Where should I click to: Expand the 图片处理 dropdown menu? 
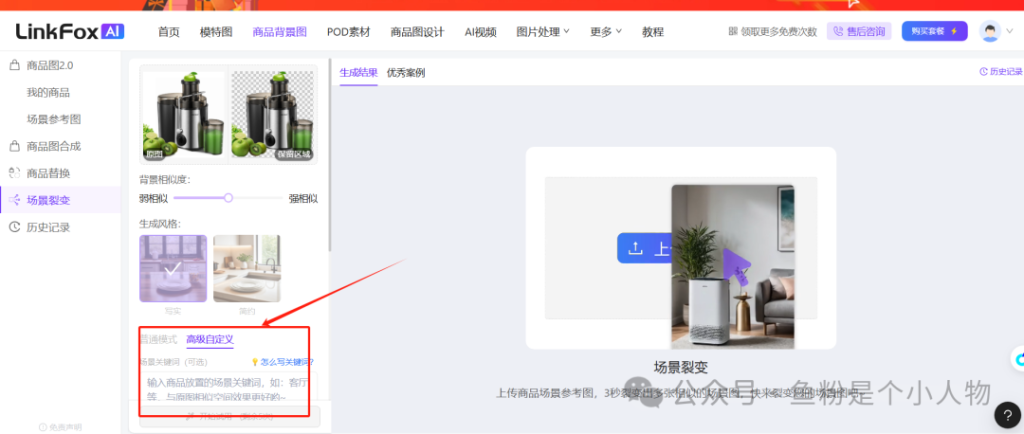click(x=543, y=31)
